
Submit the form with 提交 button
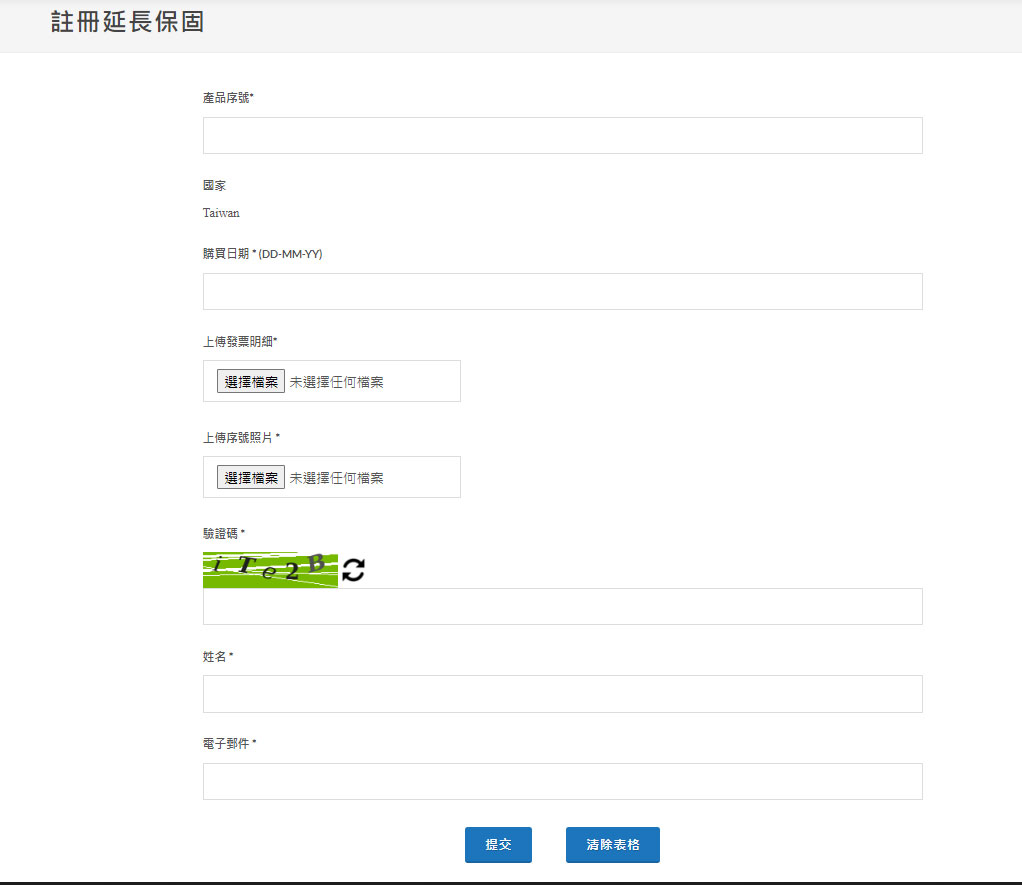pyautogui.click(x=498, y=845)
